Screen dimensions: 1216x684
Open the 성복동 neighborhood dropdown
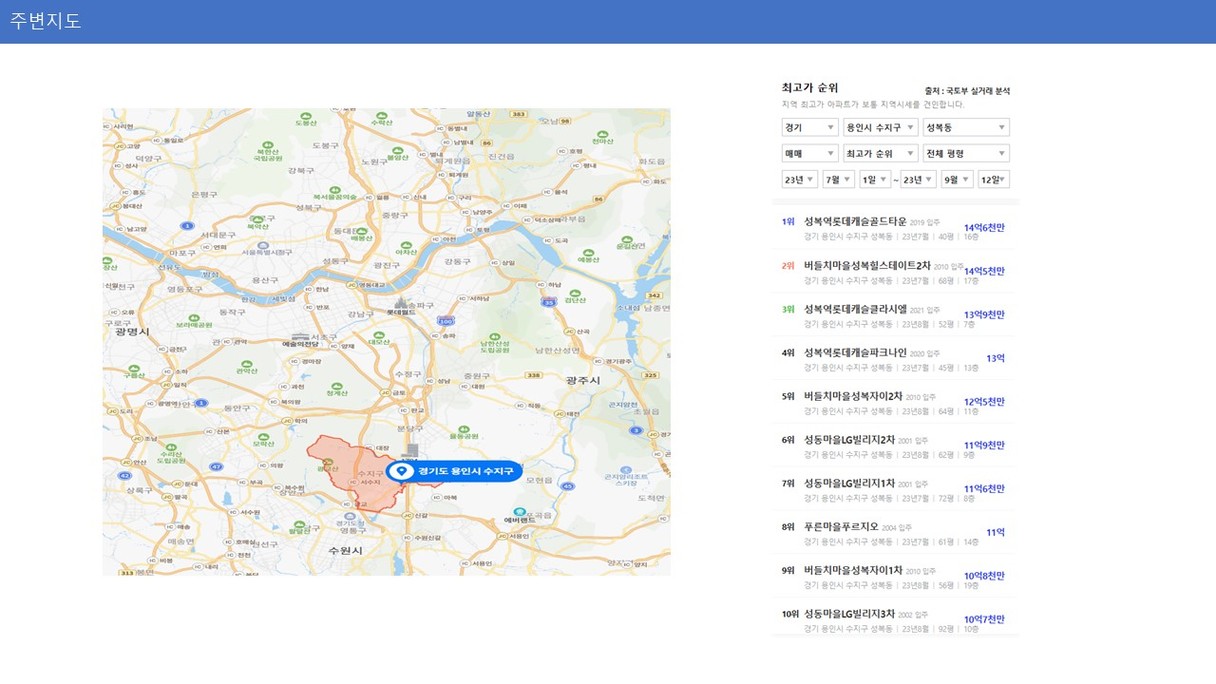point(966,128)
